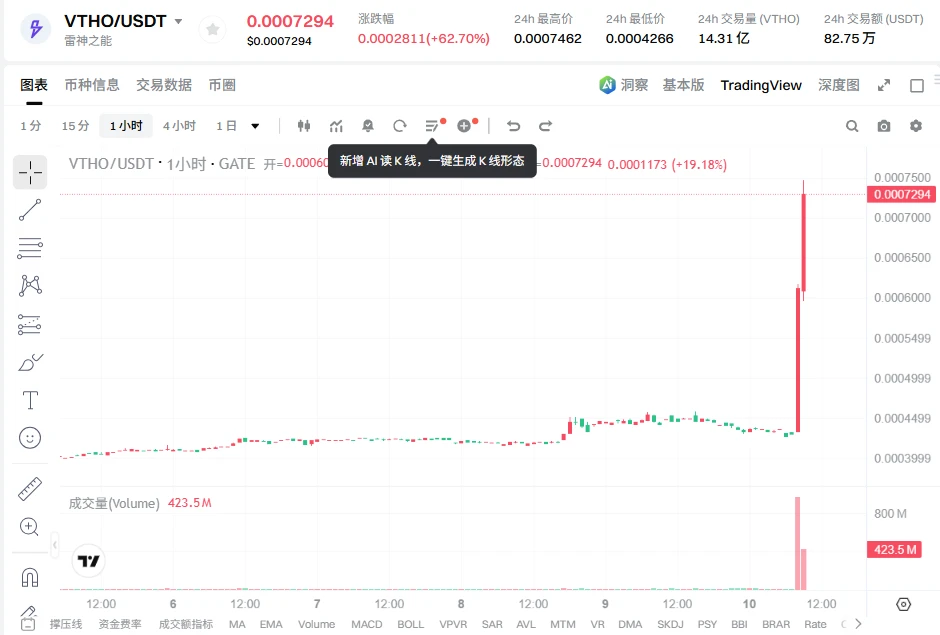The height and width of the screenshot is (635, 940).
Task: Toggle the Volume indicator
Action: (317, 624)
